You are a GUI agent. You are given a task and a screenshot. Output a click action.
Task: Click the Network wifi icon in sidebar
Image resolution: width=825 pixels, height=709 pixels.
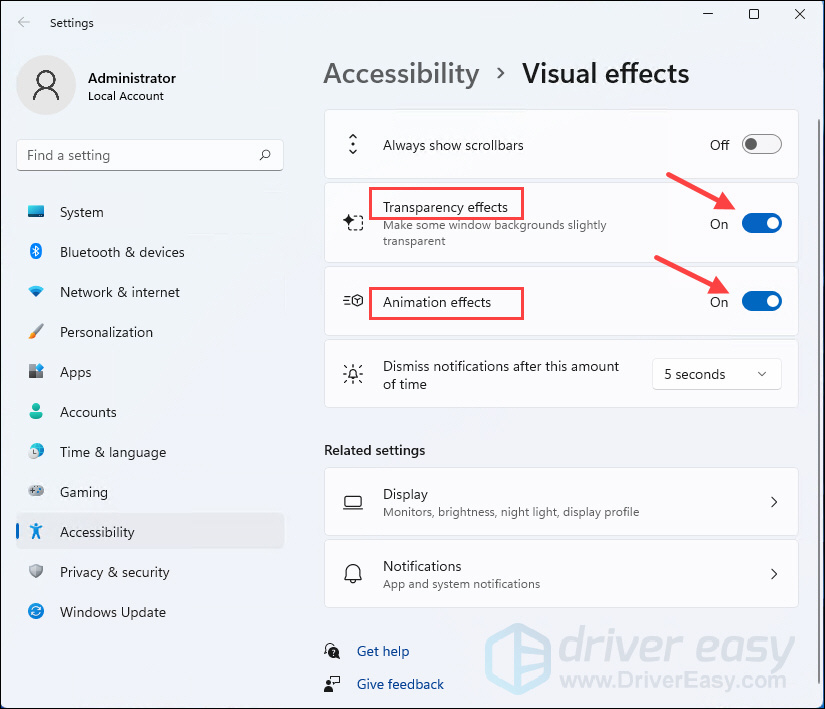(x=36, y=291)
